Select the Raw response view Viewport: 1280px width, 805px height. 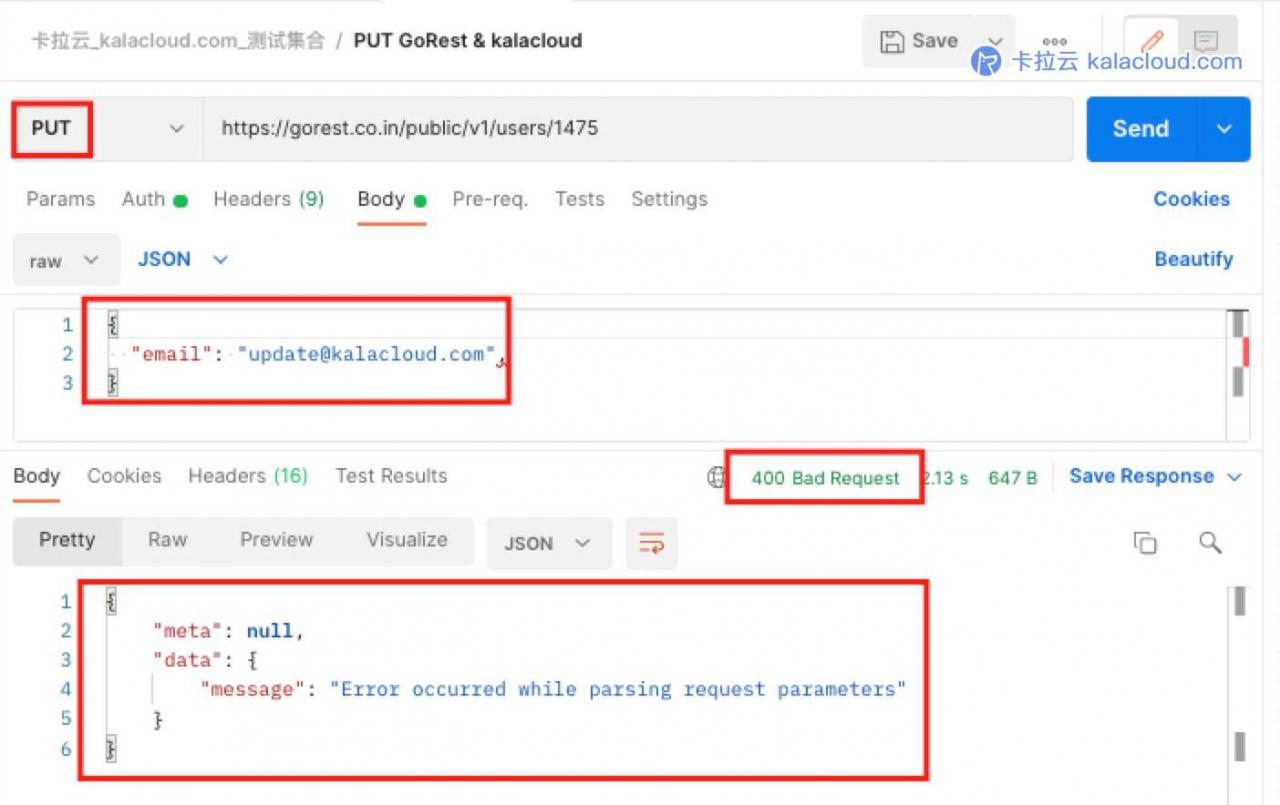(167, 541)
